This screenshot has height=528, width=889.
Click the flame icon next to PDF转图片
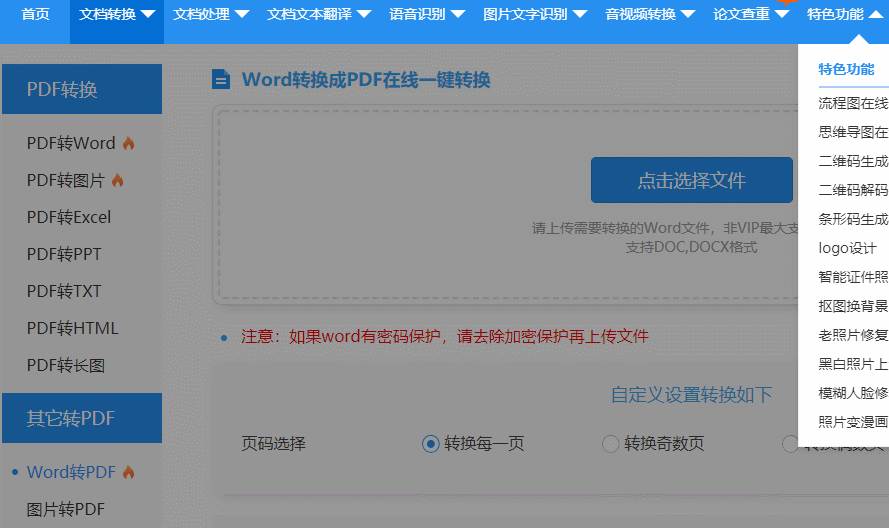coord(117,180)
